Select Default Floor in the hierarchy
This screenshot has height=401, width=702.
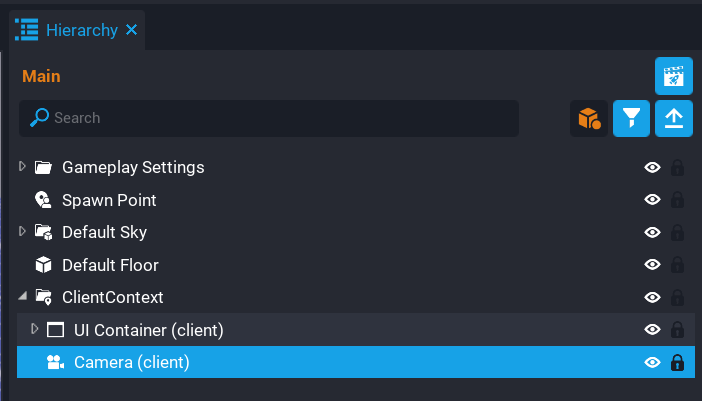(110, 265)
